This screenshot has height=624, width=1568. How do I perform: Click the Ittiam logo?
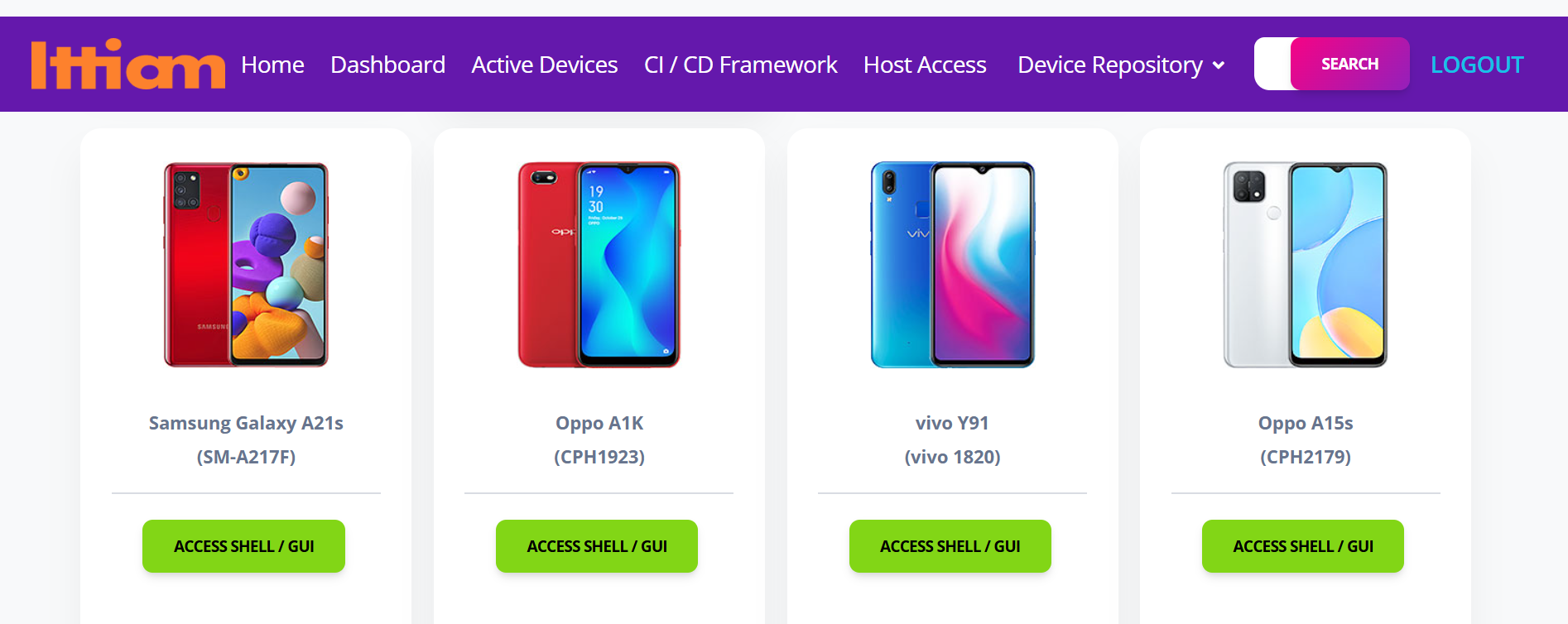tap(127, 65)
